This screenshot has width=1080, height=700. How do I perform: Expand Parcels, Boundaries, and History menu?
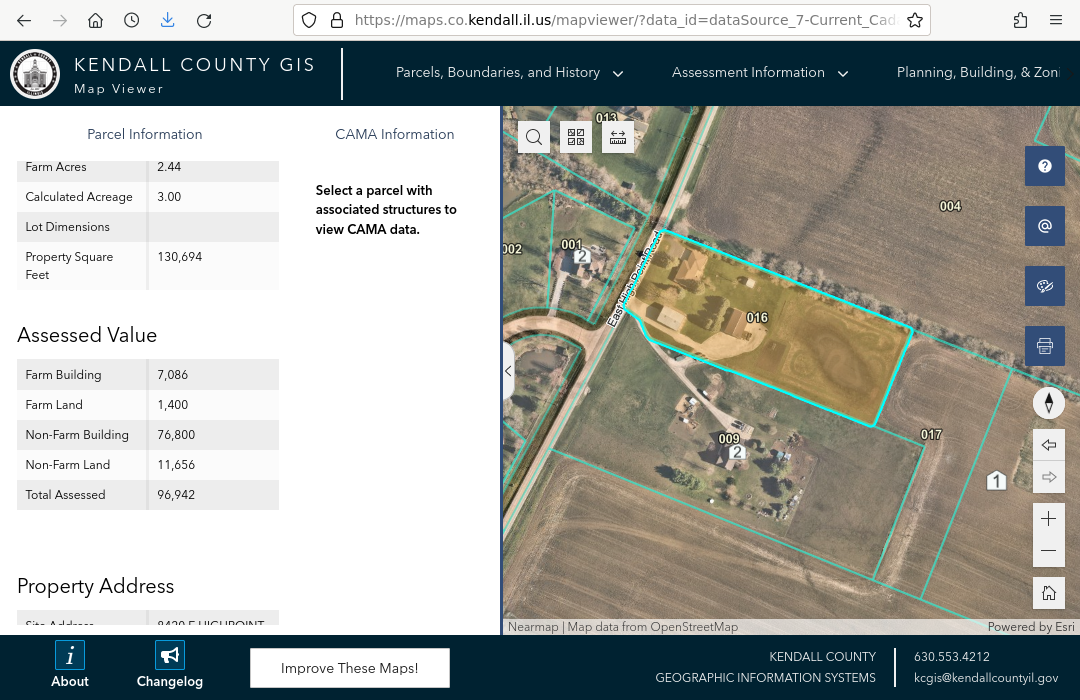509,73
